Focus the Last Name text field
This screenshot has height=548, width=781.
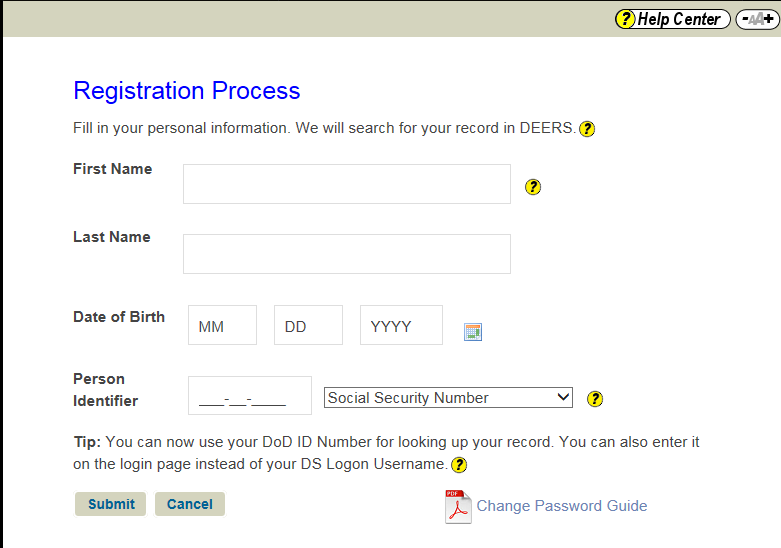(346, 254)
